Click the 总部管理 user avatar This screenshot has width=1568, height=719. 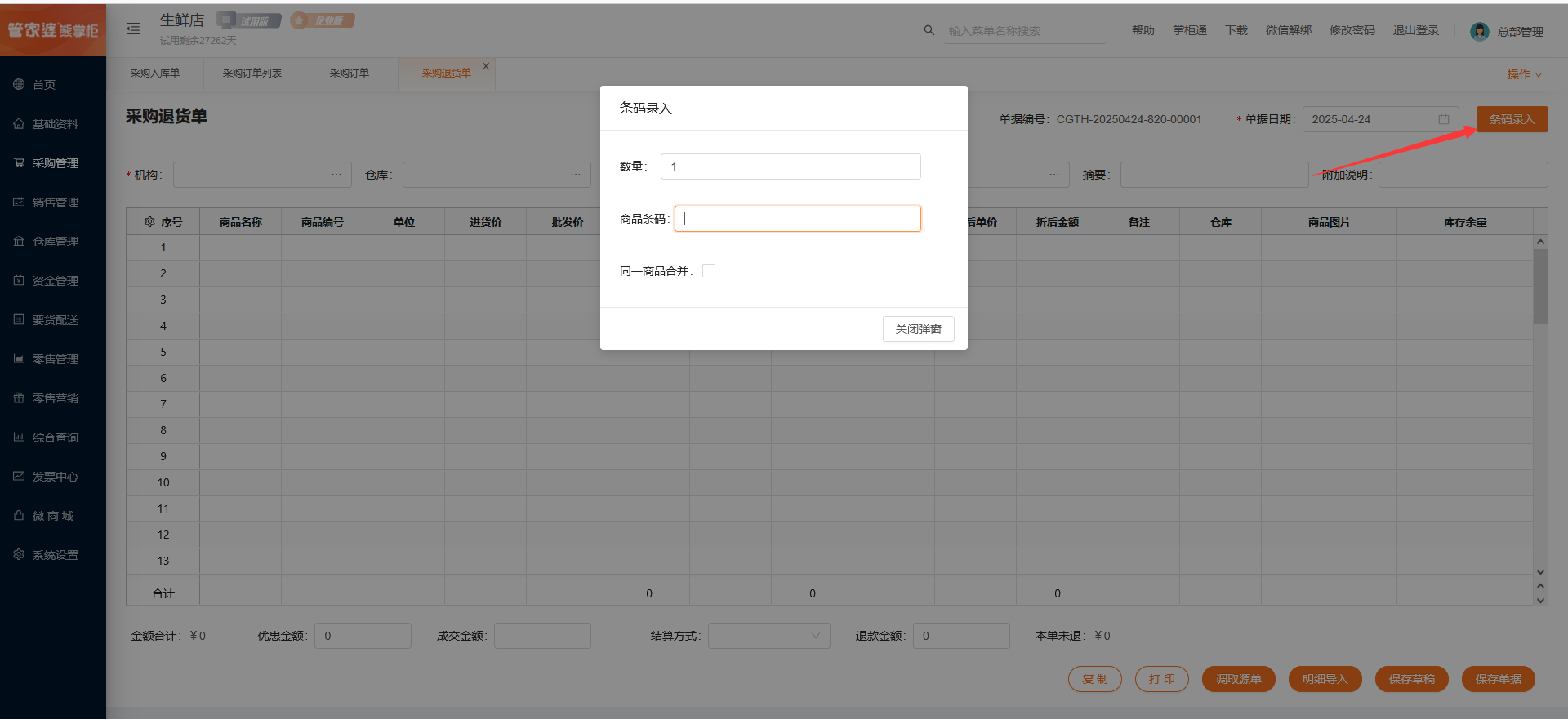[x=1479, y=32]
